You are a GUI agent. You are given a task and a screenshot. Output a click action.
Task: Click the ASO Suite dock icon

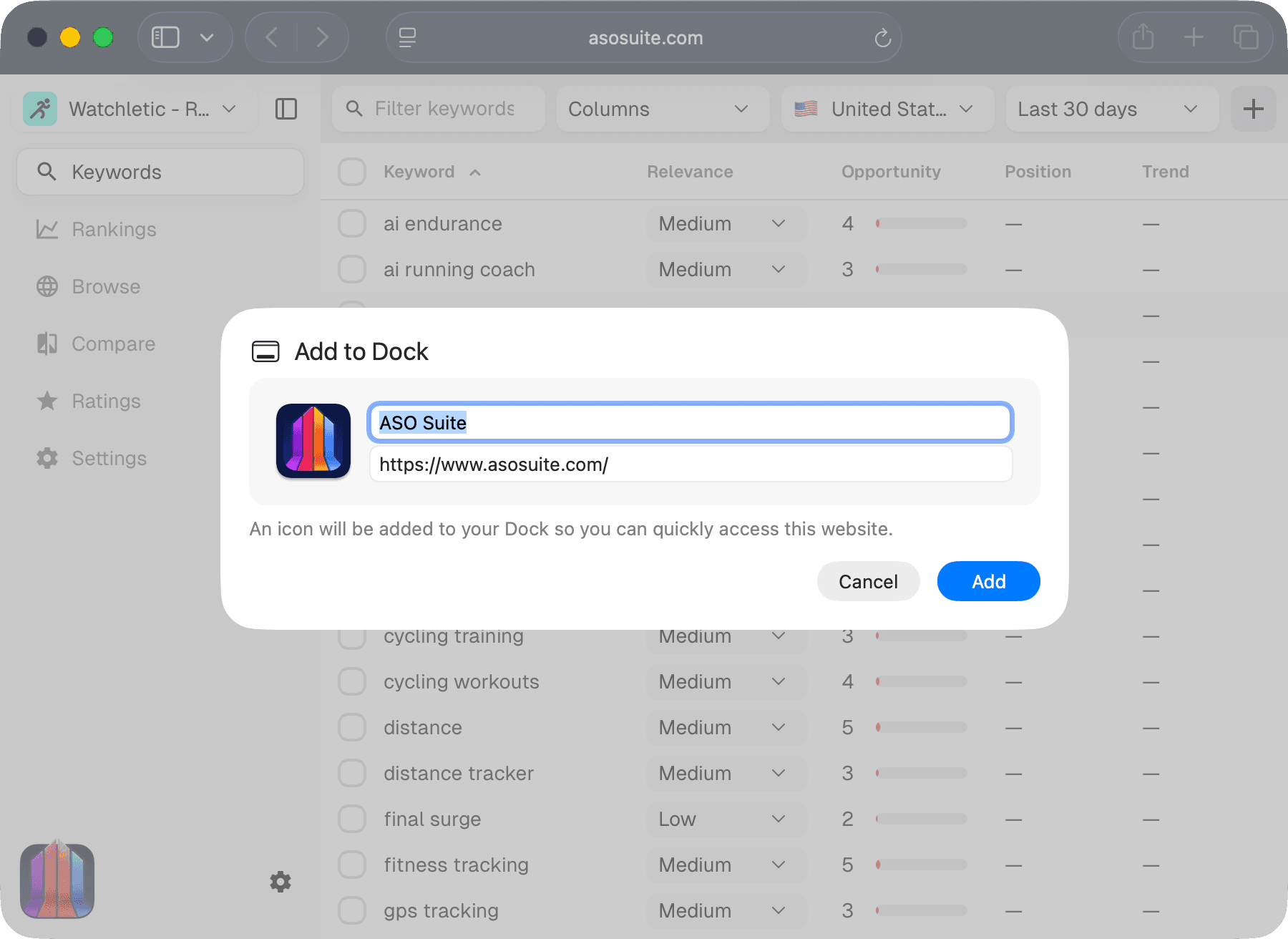pyautogui.click(x=57, y=881)
